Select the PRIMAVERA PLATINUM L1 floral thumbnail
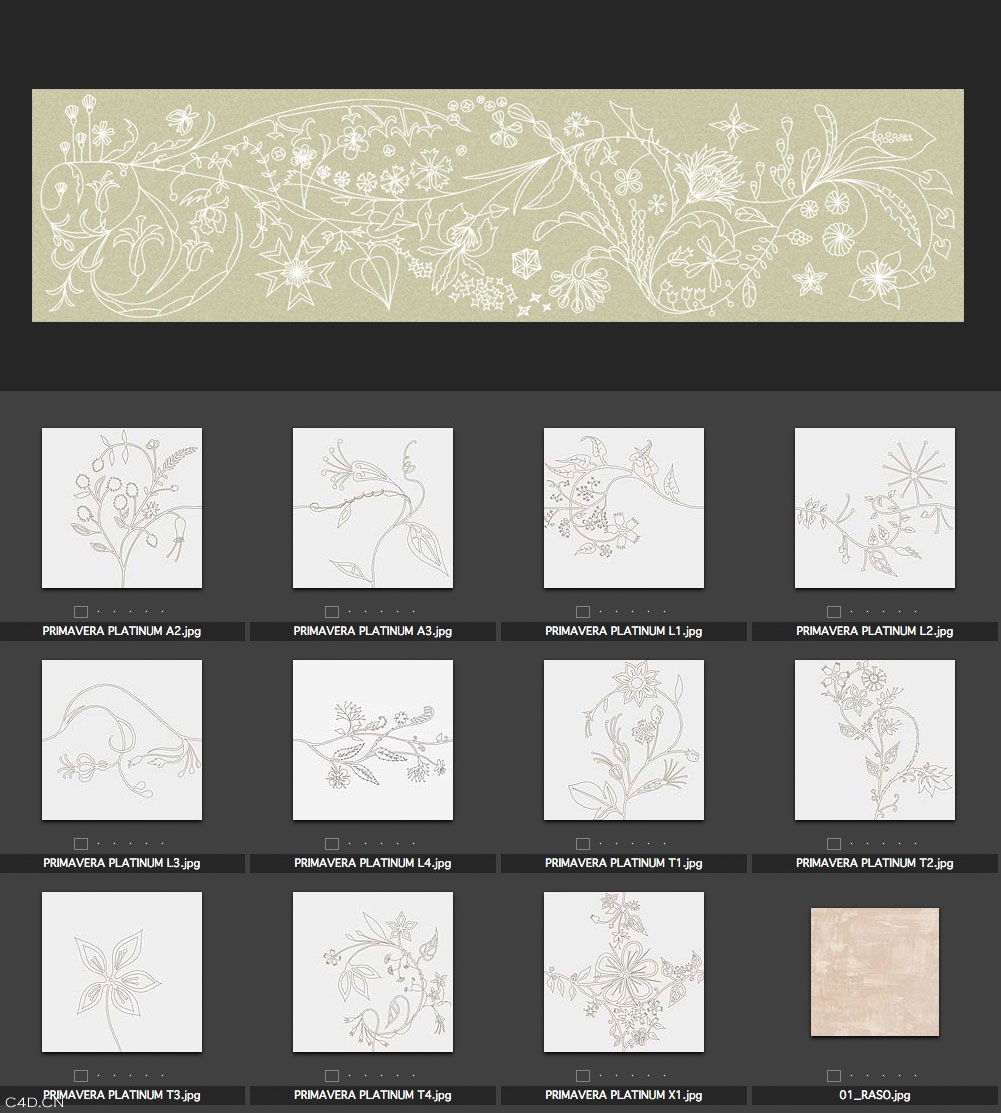1001x1113 pixels. coord(624,508)
